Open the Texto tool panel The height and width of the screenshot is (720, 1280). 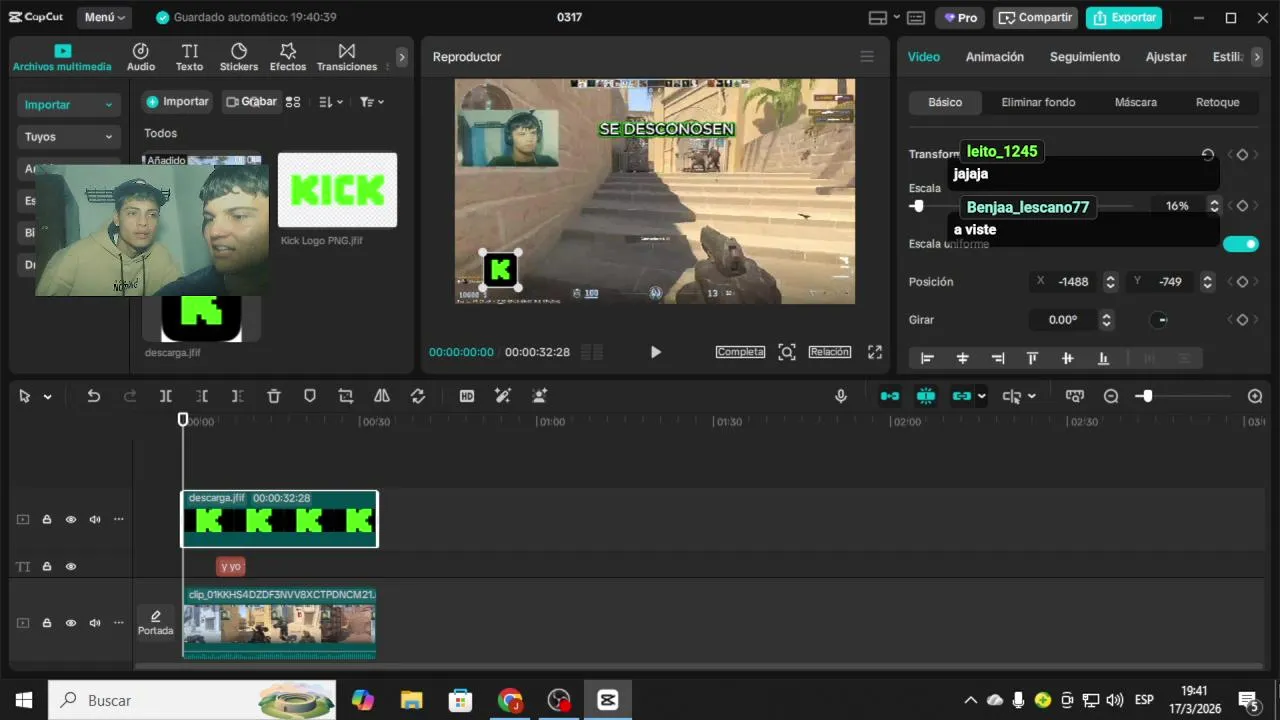click(x=189, y=57)
